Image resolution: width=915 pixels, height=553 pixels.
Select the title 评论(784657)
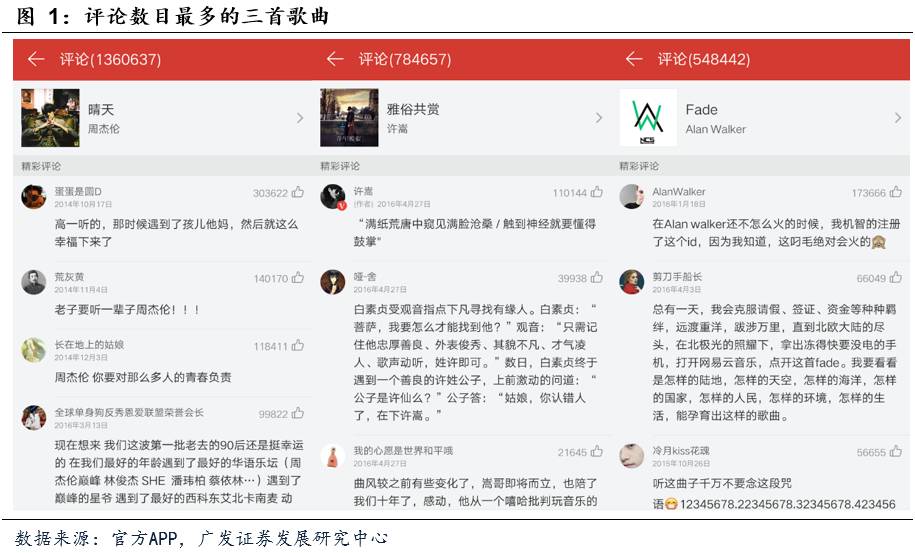[x=404, y=60]
